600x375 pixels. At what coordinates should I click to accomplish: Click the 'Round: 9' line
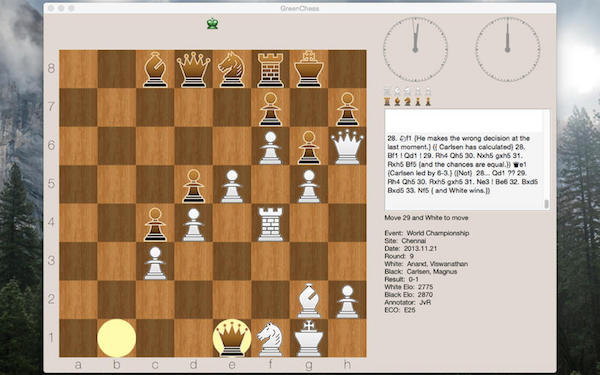click(x=398, y=256)
